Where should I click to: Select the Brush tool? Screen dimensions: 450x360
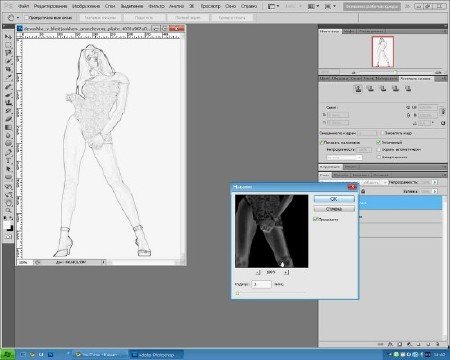click(8, 95)
